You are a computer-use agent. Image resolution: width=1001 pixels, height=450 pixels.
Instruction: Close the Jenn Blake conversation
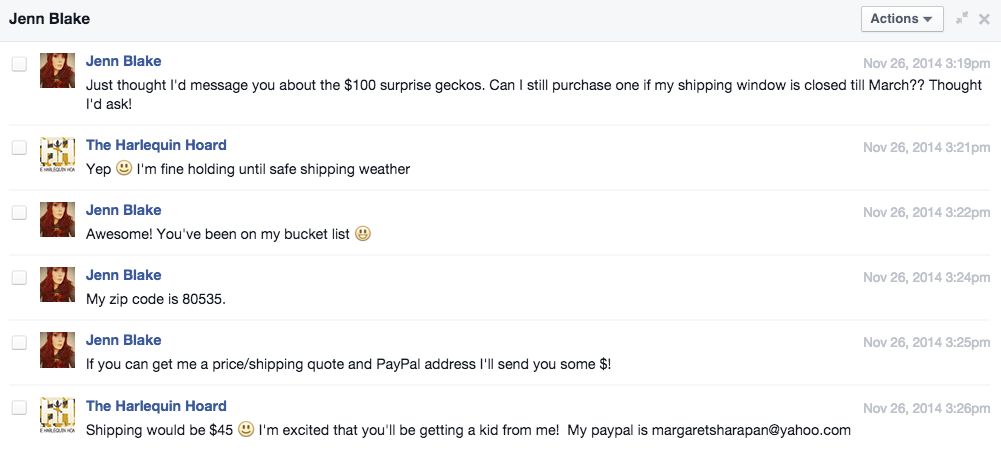tap(984, 19)
